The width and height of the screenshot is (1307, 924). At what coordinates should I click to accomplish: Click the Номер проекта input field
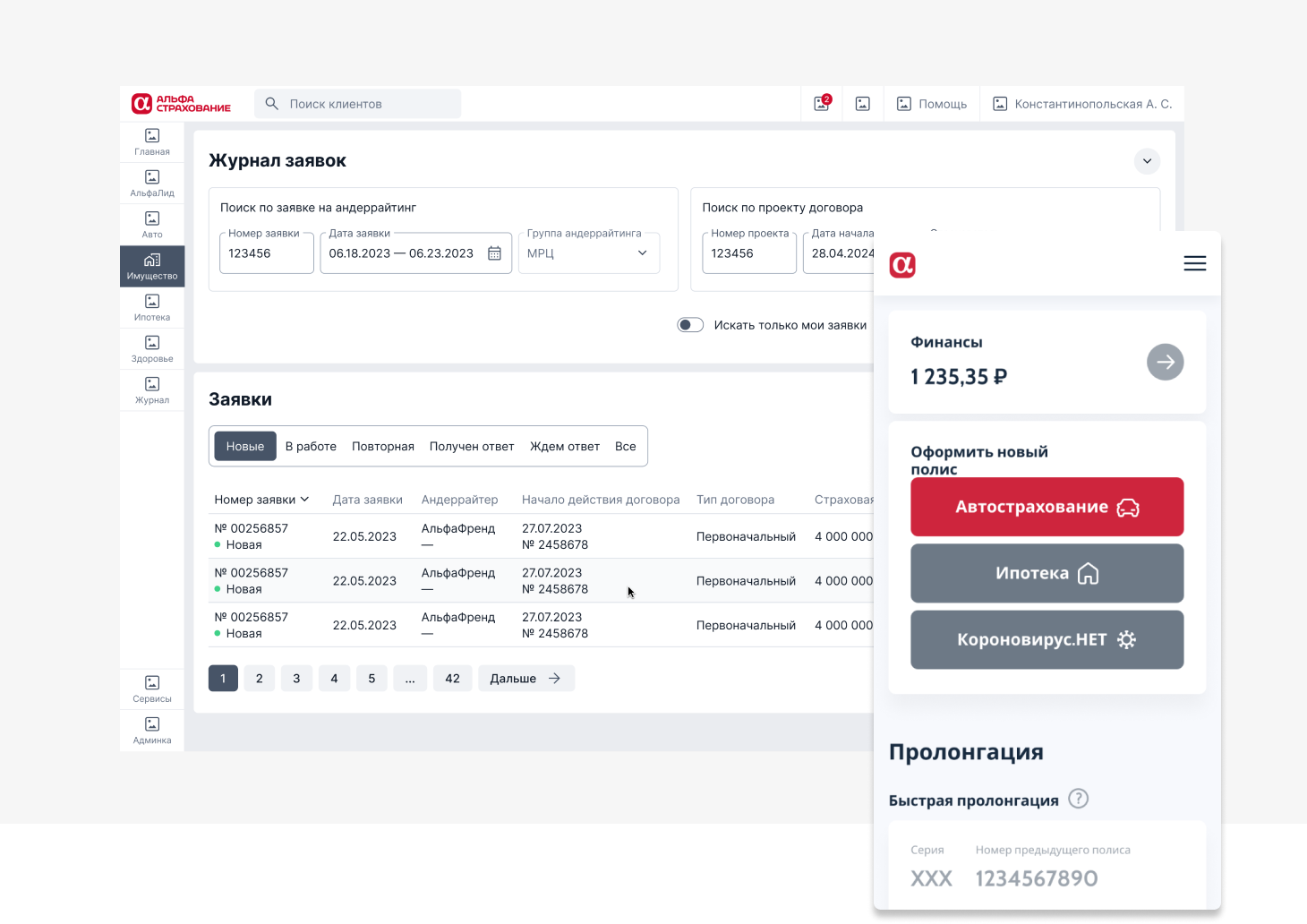click(x=749, y=253)
